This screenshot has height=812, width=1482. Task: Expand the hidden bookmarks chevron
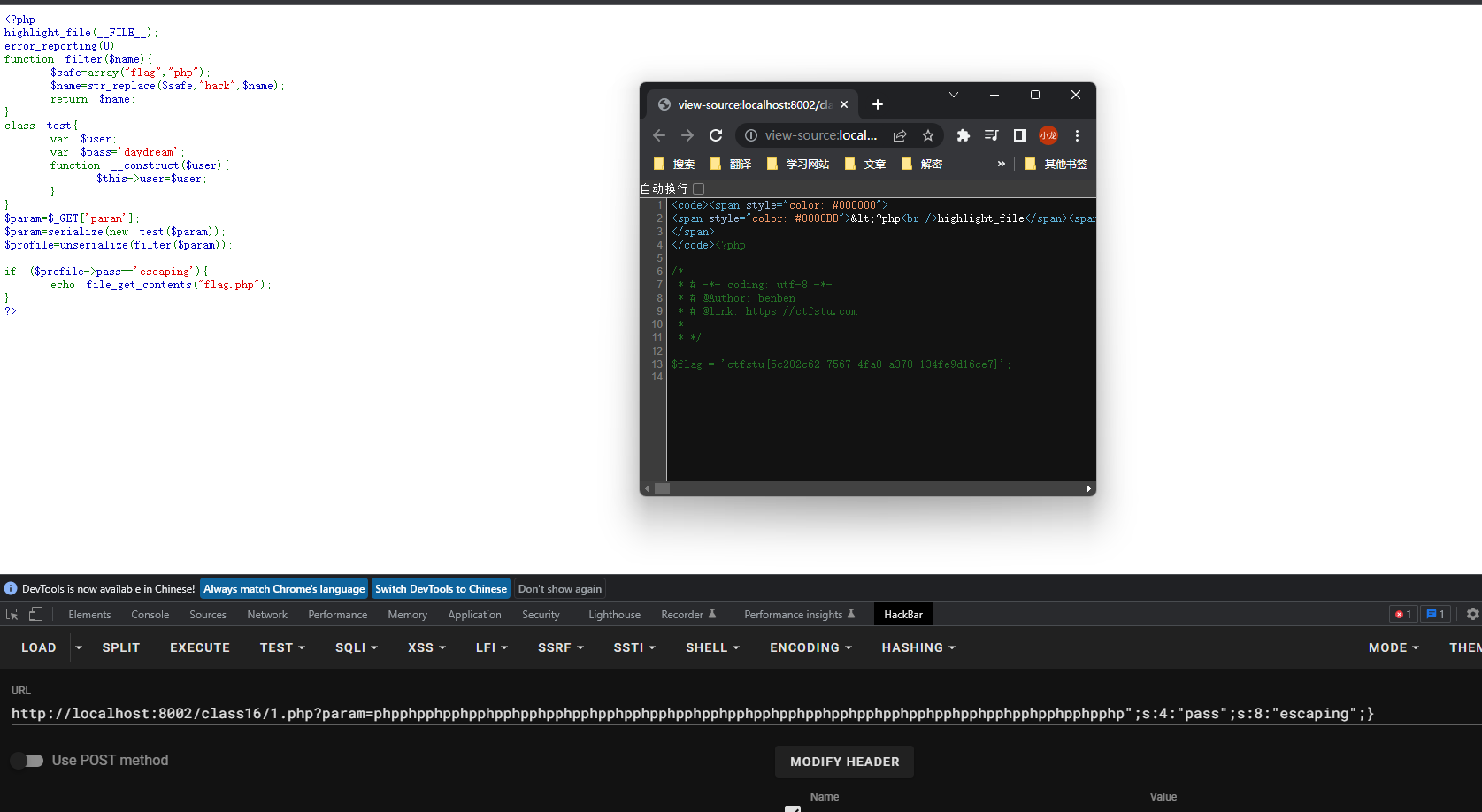[x=1002, y=164]
